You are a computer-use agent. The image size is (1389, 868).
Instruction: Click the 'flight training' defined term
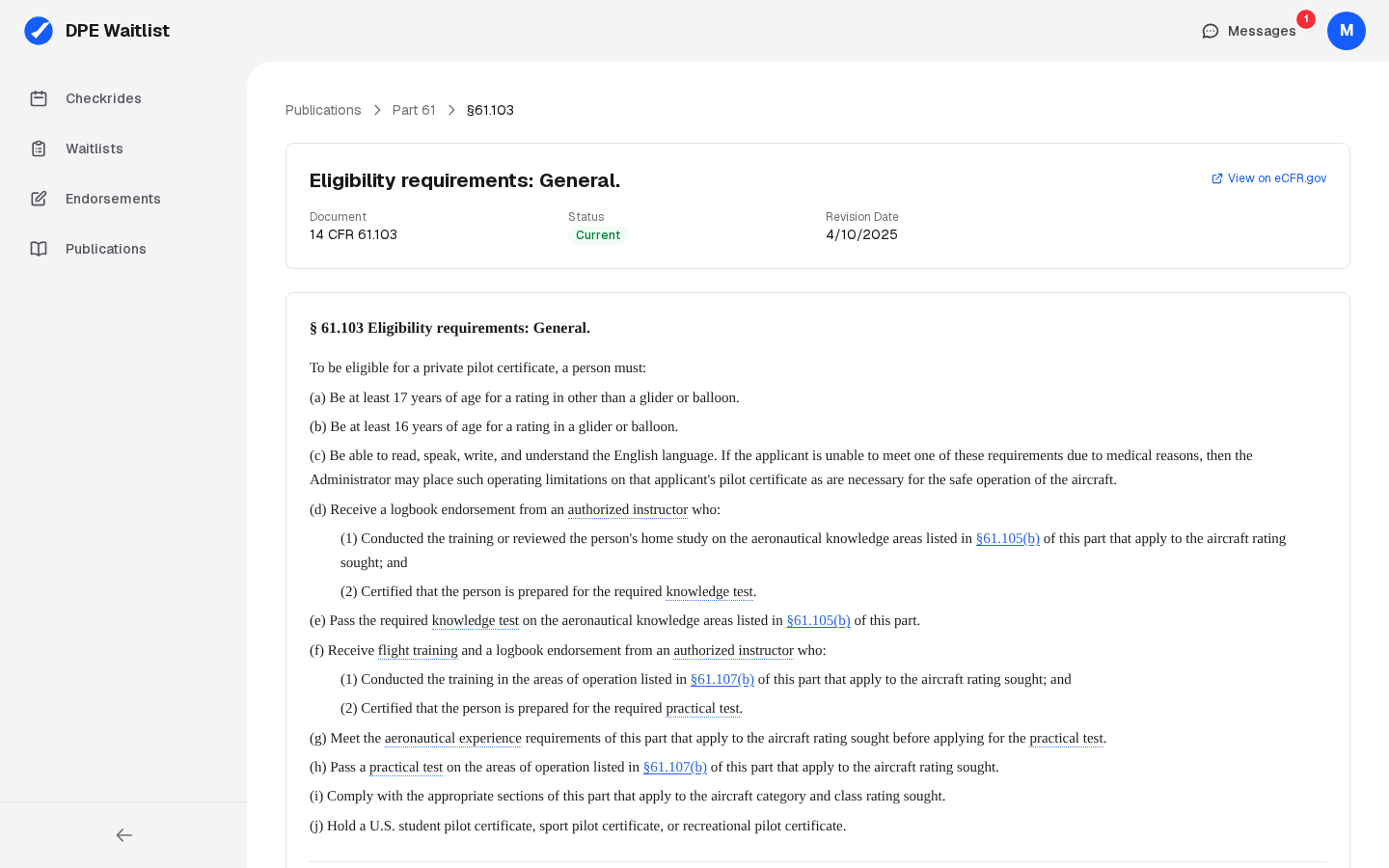(x=418, y=650)
